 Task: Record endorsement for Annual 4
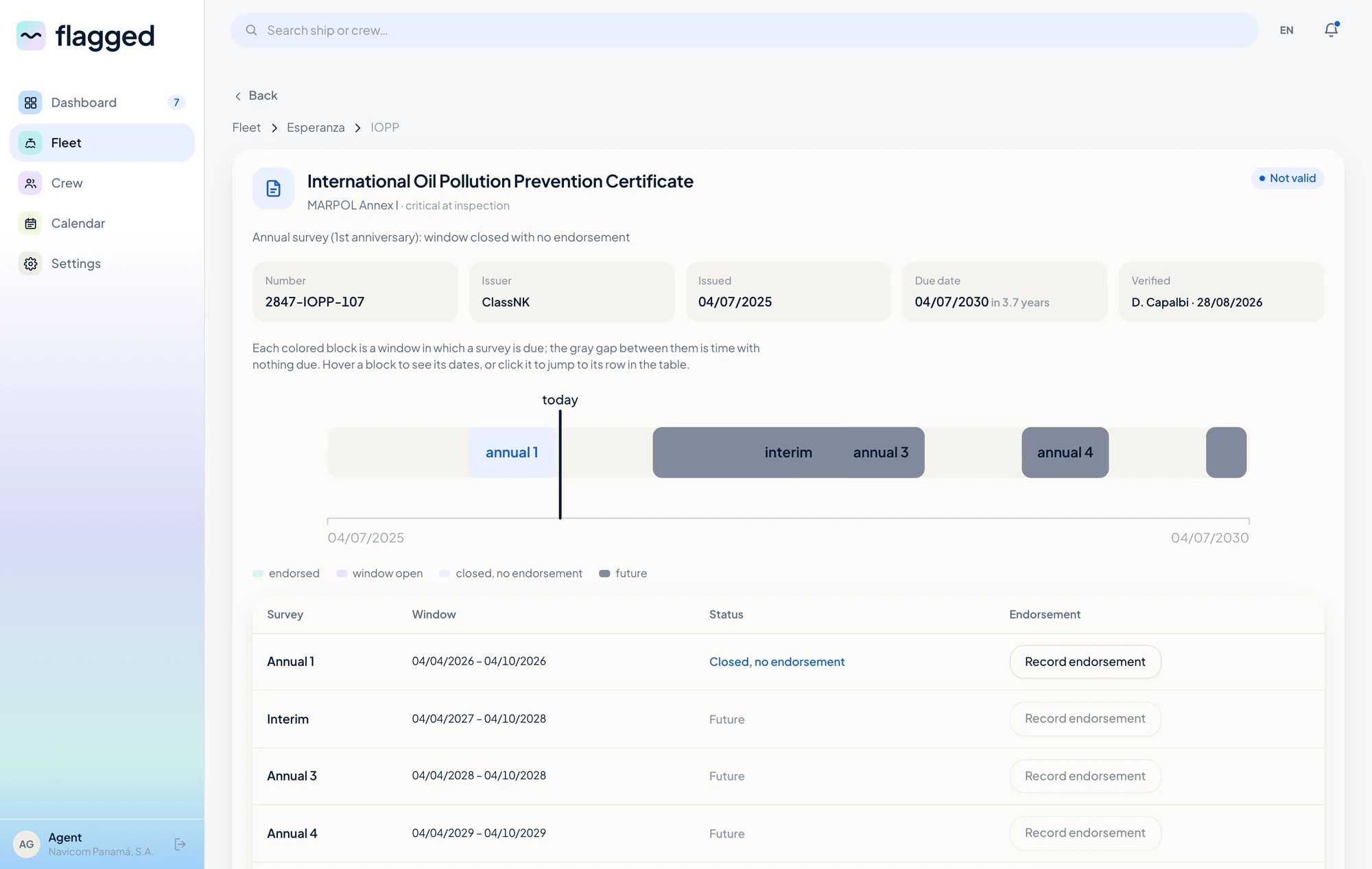[1085, 833]
